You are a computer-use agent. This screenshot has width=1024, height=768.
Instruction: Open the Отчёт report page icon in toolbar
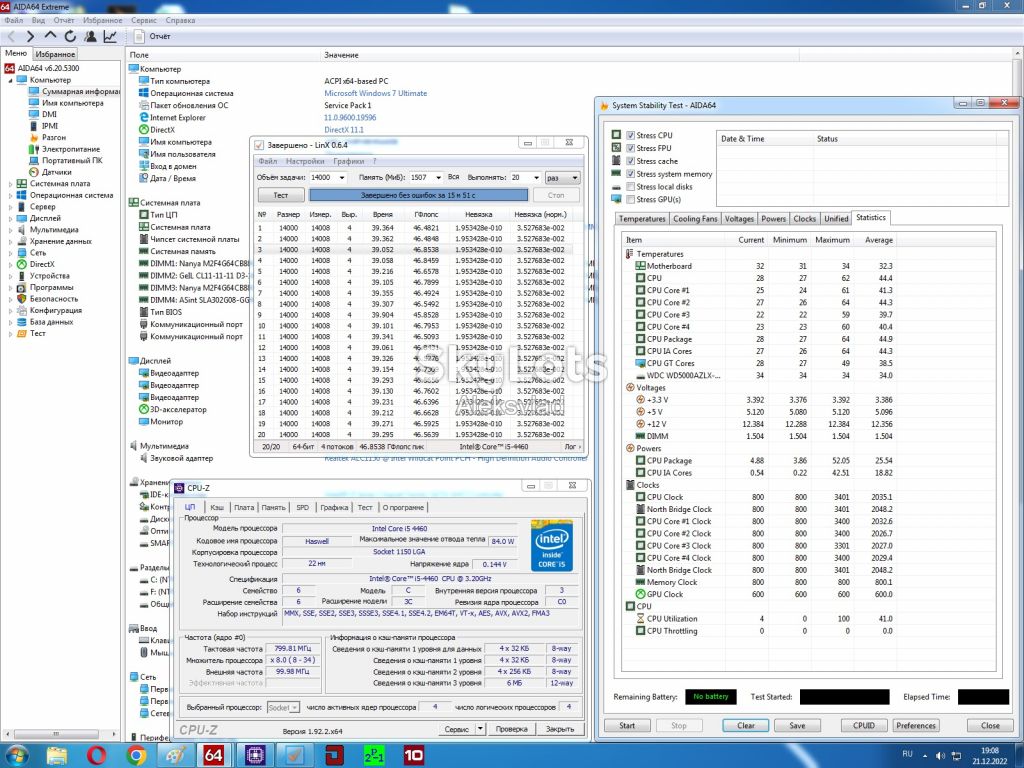[x=139, y=37]
